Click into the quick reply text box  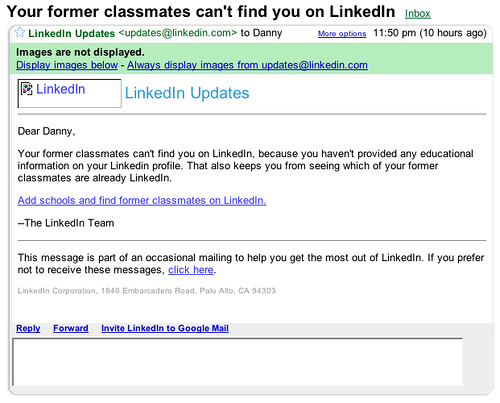238,362
